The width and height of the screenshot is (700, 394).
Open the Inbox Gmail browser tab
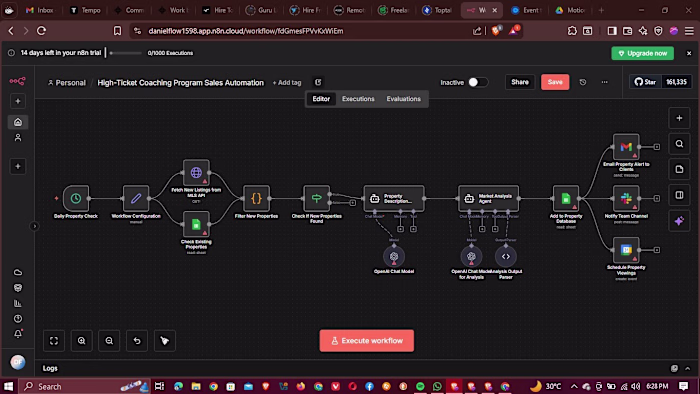point(40,10)
